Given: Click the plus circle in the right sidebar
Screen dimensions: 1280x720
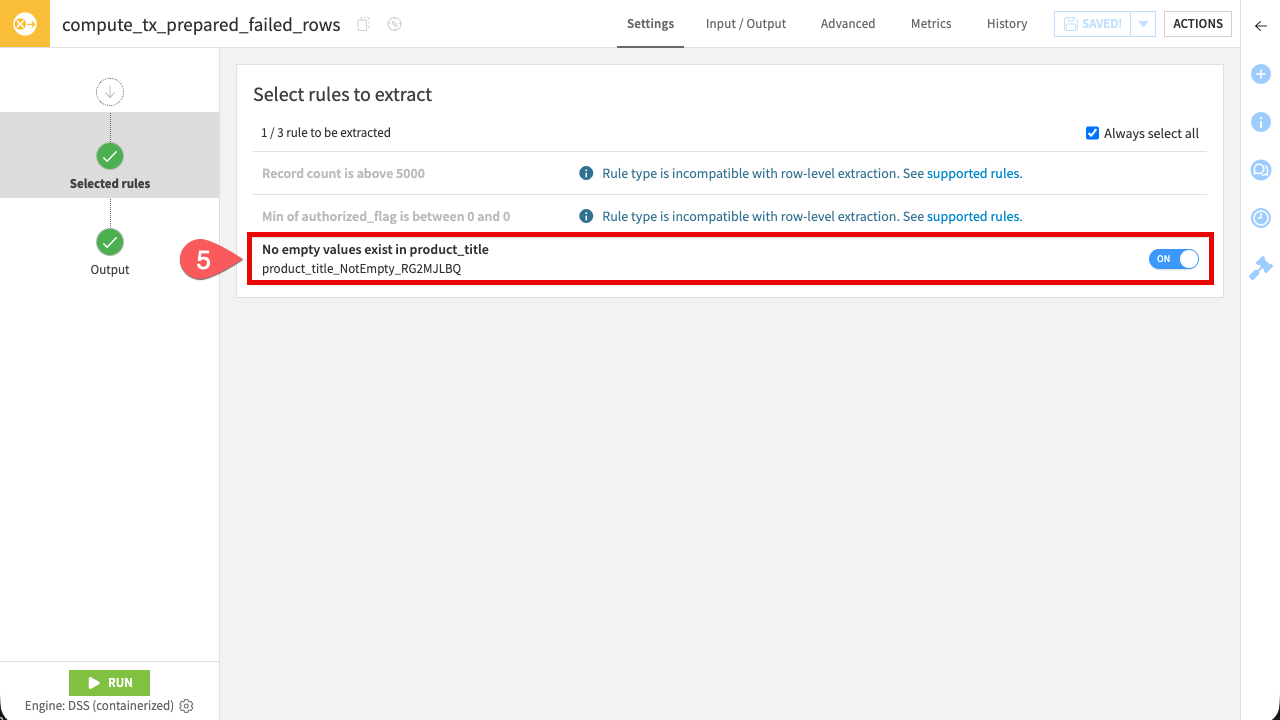Looking at the screenshot, I should [x=1261, y=74].
